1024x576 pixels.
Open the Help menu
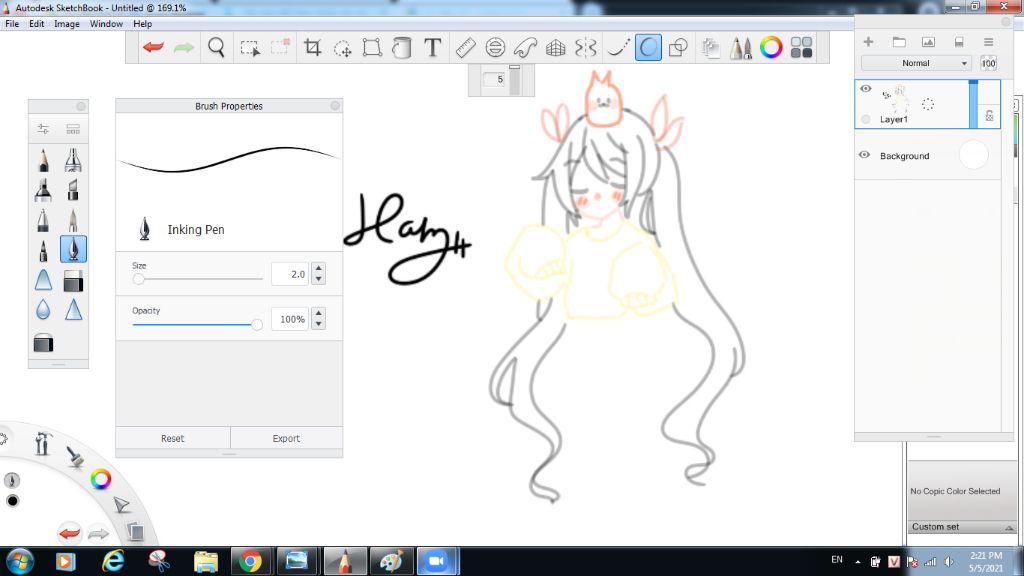[x=142, y=24]
